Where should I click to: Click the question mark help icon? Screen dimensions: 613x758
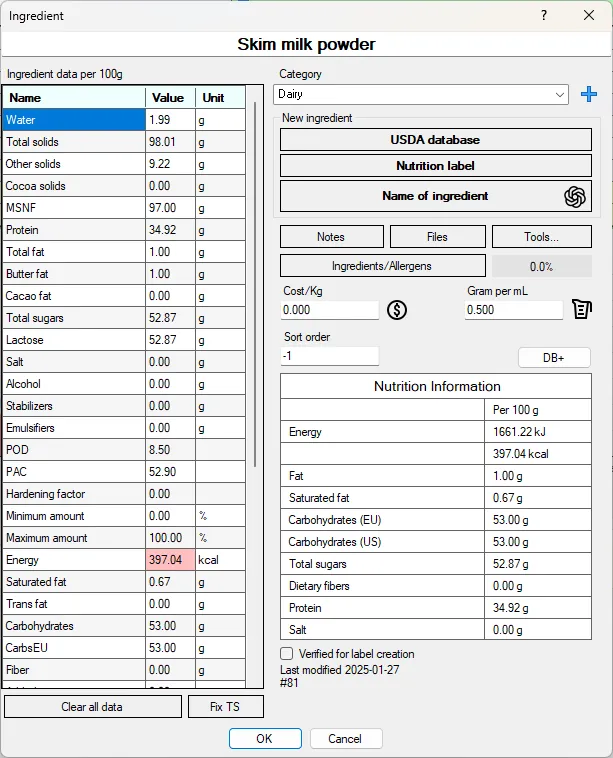click(x=544, y=15)
